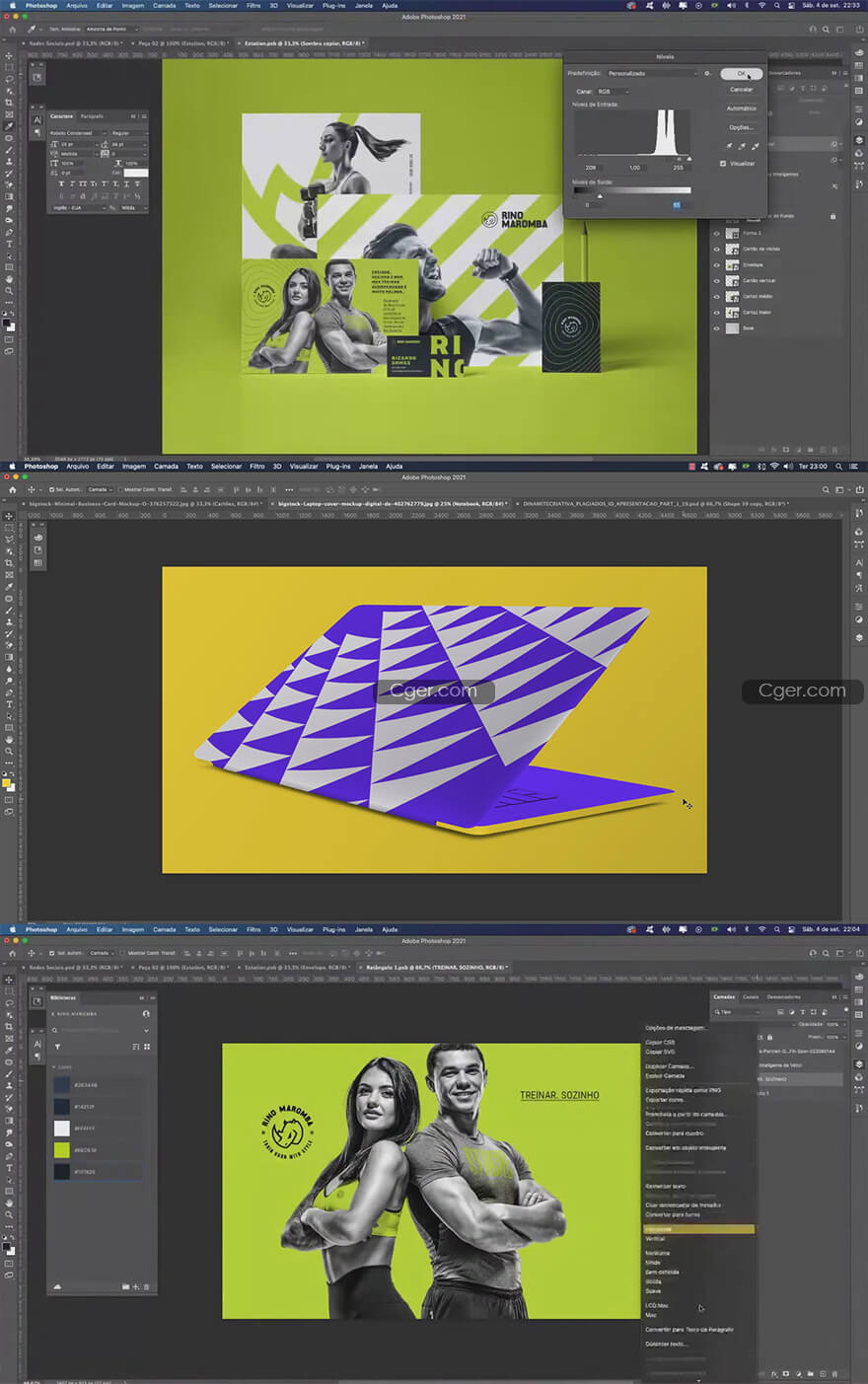Image resolution: width=868 pixels, height=1384 pixels.
Task: Select the Move tool in the Níveis dialog window
Action: click(x=9, y=55)
